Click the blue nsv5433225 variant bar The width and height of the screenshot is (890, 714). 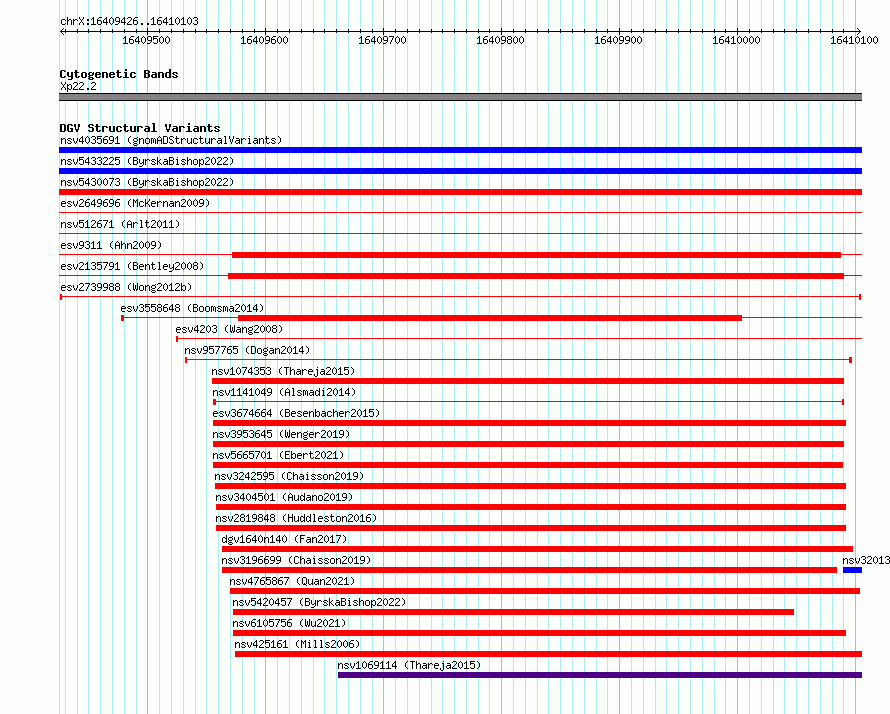click(460, 171)
